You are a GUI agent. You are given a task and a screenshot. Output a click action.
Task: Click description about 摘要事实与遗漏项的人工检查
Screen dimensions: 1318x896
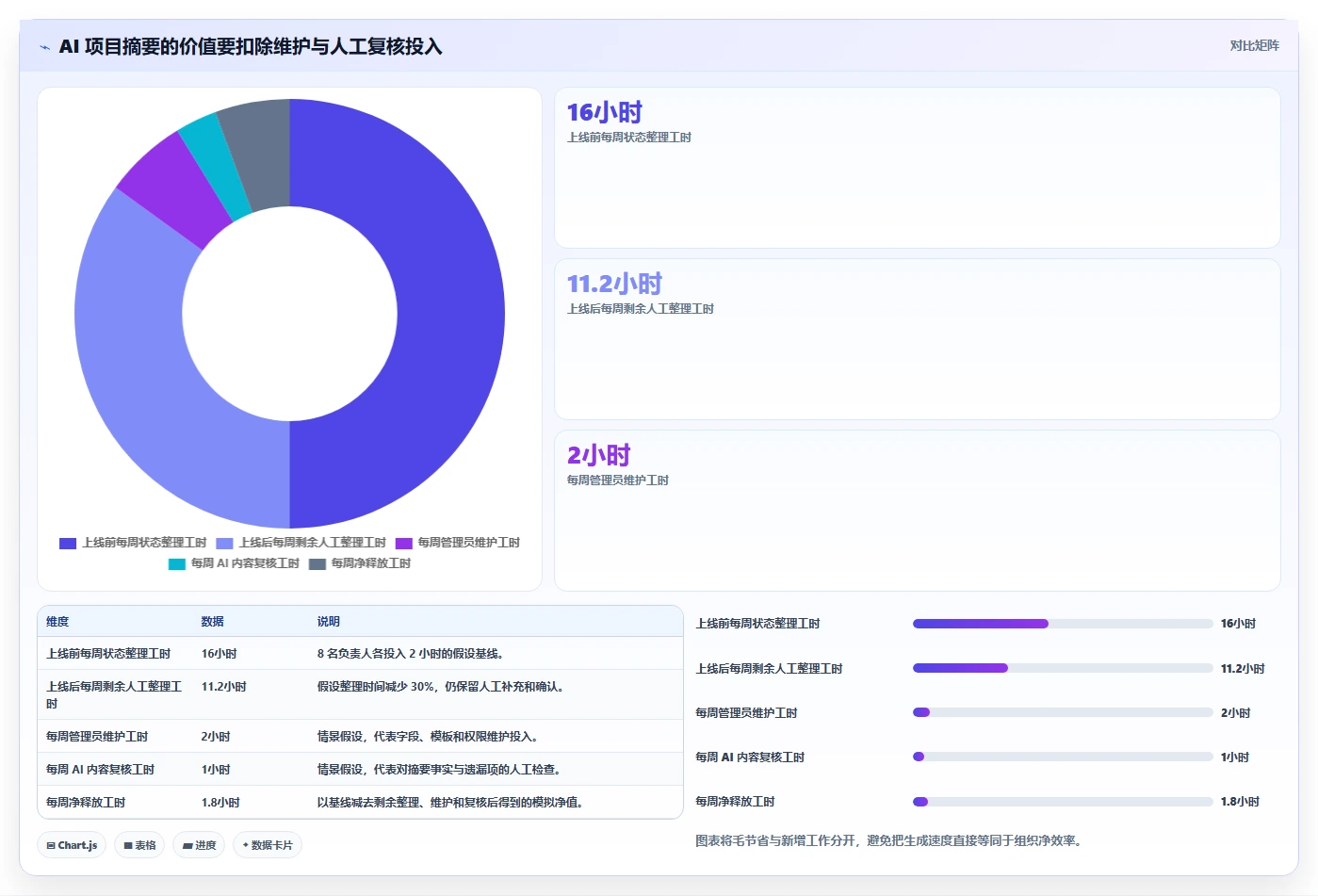point(440,770)
